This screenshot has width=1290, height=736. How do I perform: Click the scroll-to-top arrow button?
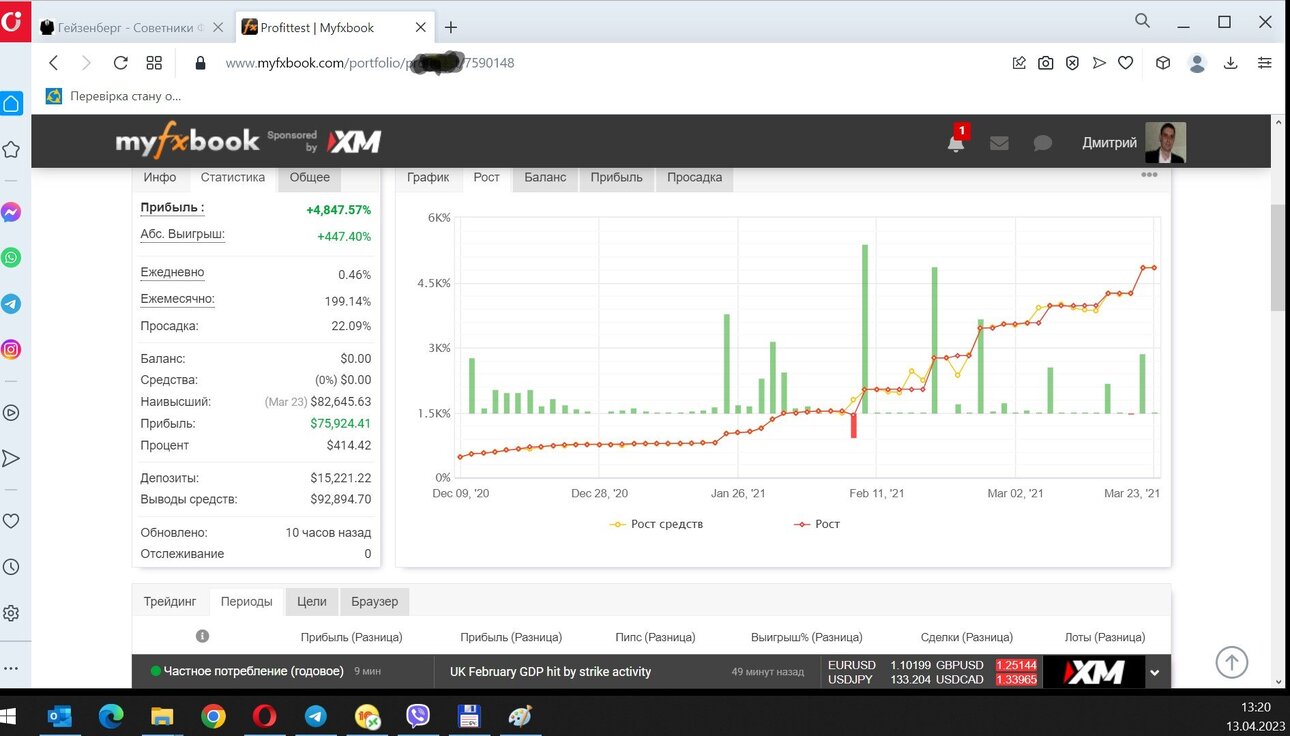coord(1232,662)
